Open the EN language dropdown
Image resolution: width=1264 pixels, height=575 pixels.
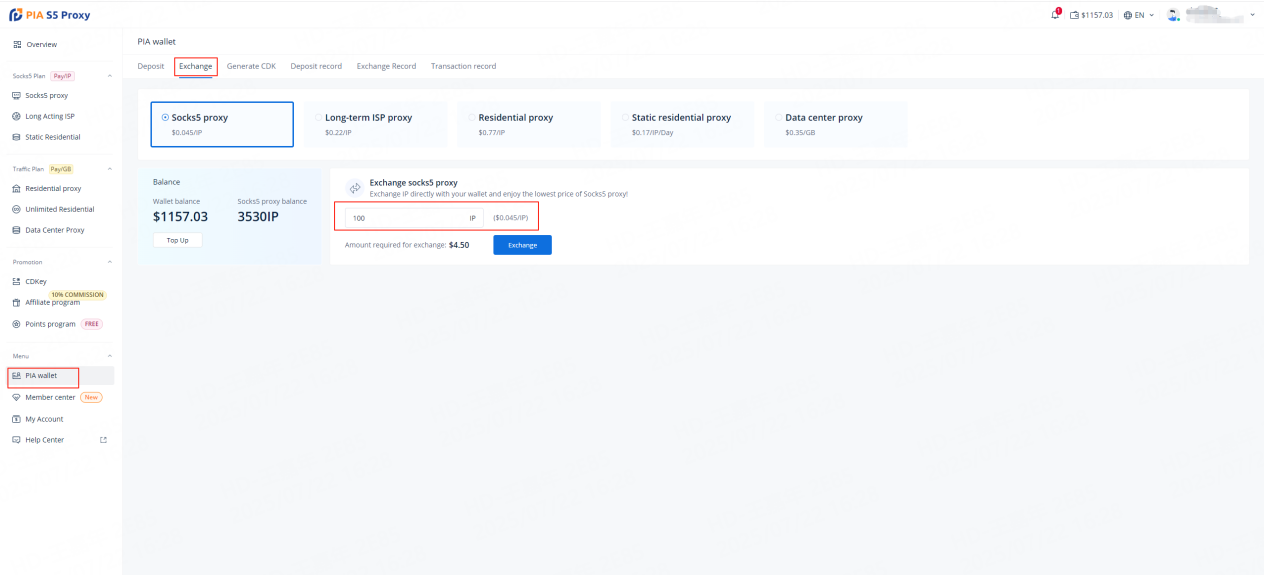(x=1138, y=15)
